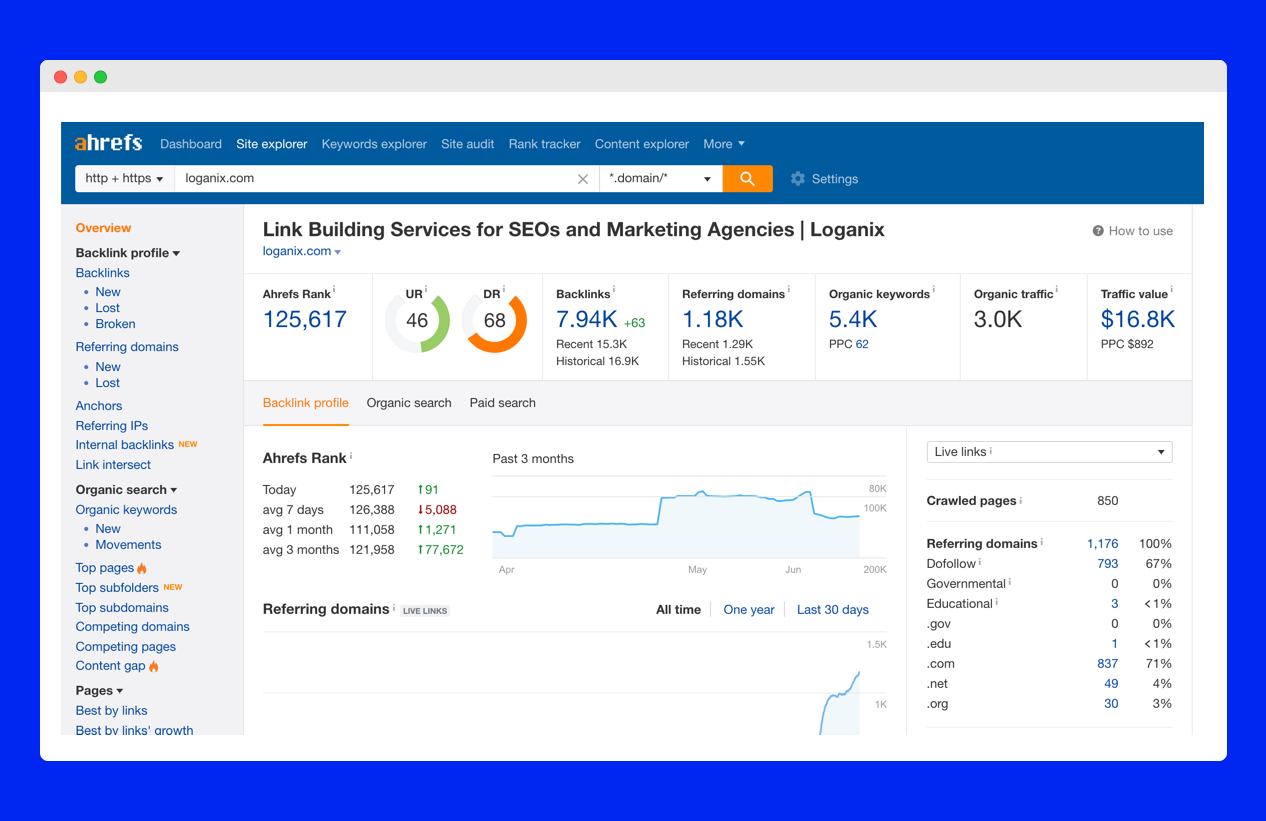Open Link intersect in the sidebar

coord(114,465)
